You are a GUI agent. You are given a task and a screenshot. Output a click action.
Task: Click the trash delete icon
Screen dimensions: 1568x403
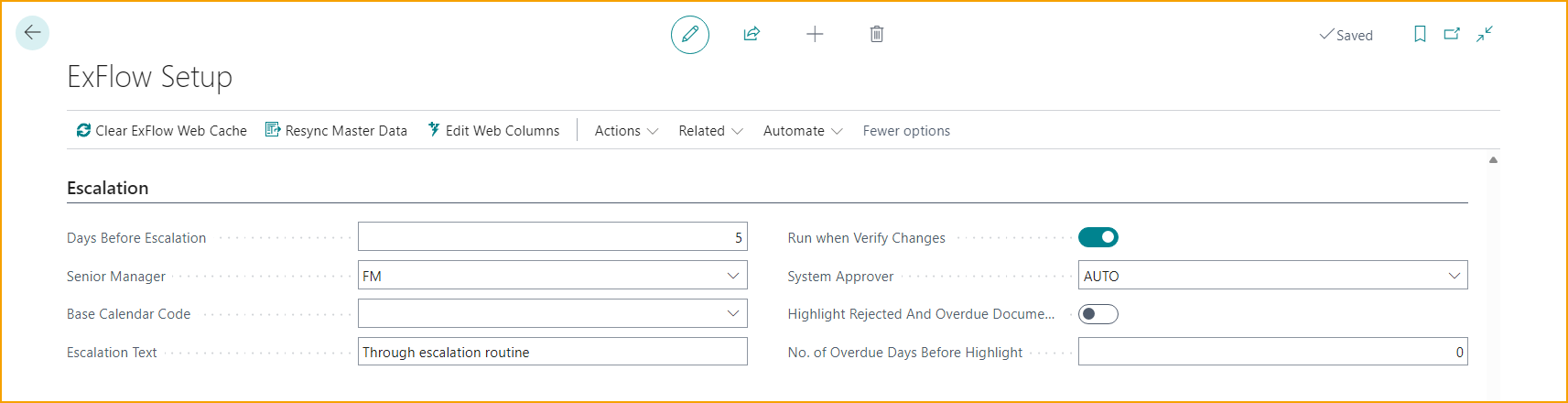point(877,34)
